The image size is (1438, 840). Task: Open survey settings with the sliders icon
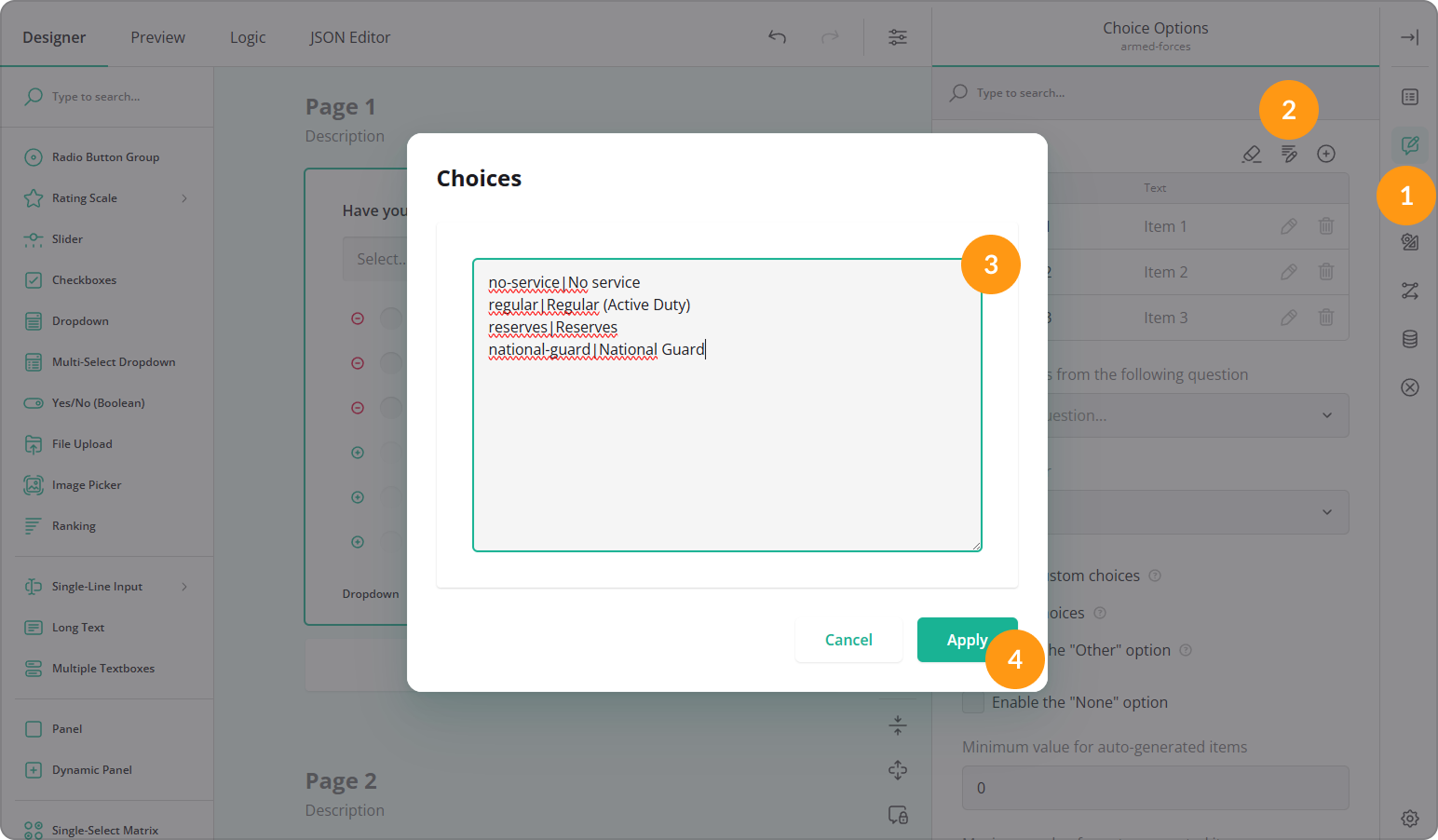click(x=897, y=37)
